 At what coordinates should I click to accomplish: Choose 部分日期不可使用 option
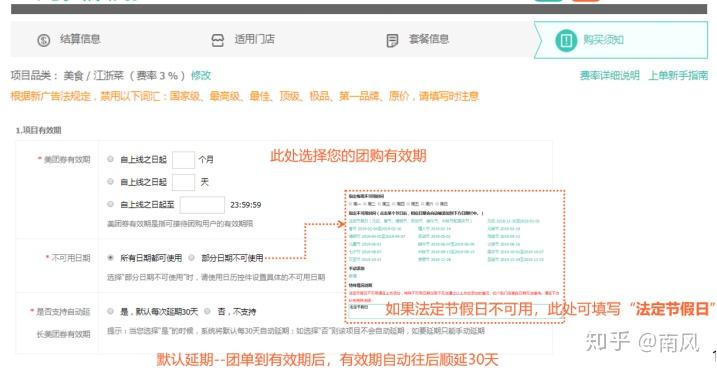[192, 258]
